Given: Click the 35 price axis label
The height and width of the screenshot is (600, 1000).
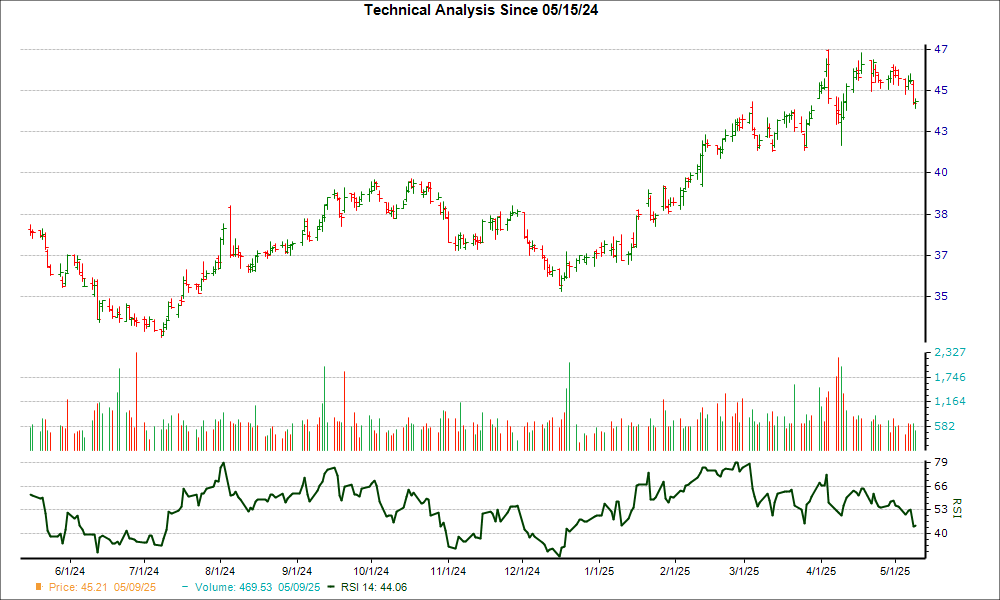Looking at the screenshot, I should point(941,296).
